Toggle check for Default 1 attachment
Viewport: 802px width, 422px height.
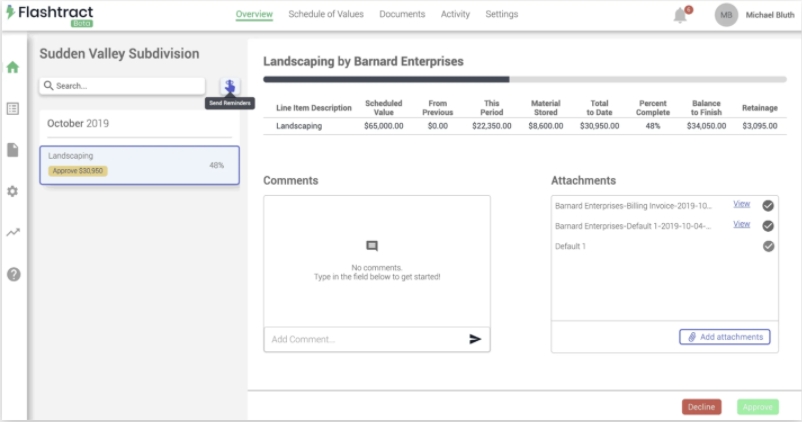tap(768, 246)
